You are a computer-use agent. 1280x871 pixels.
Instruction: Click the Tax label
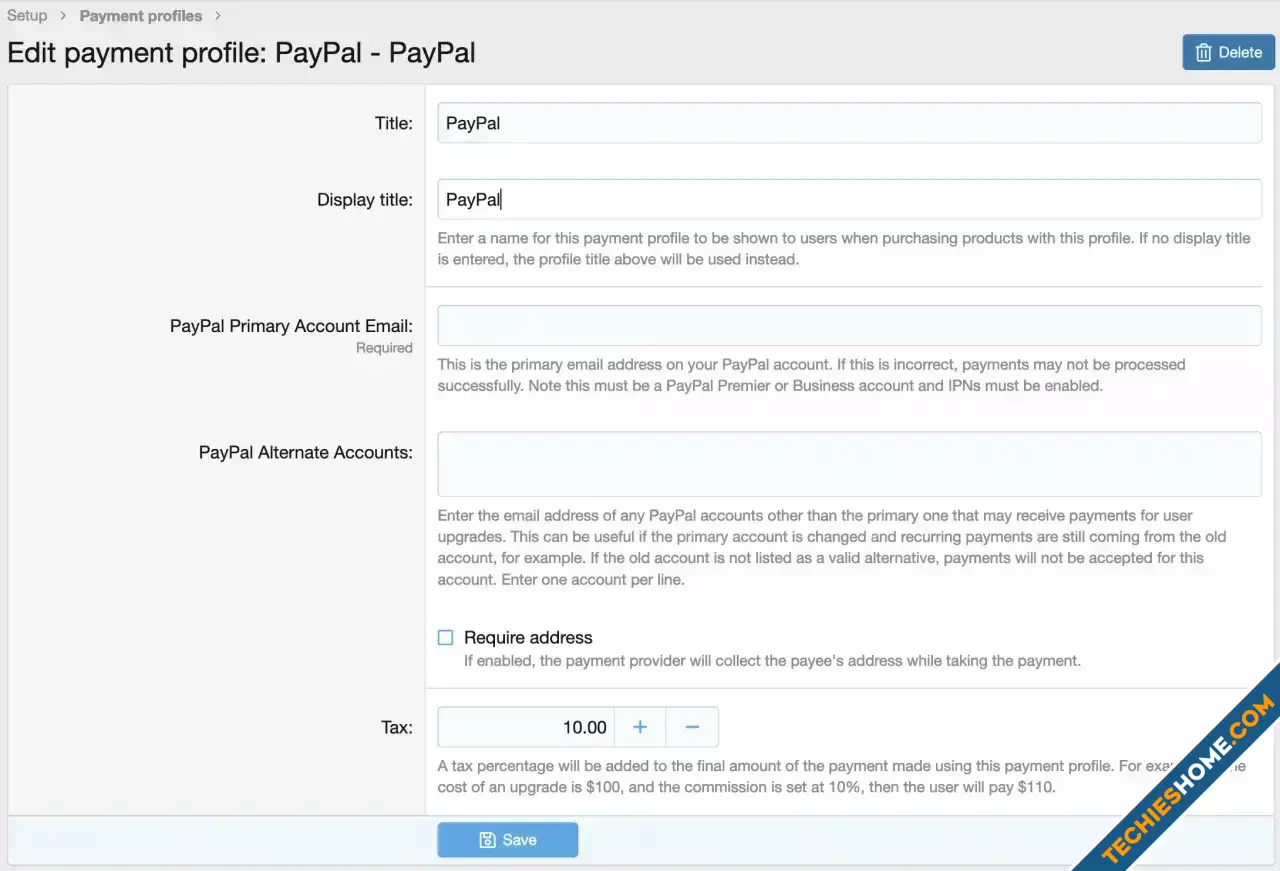pyautogui.click(x=397, y=727)
